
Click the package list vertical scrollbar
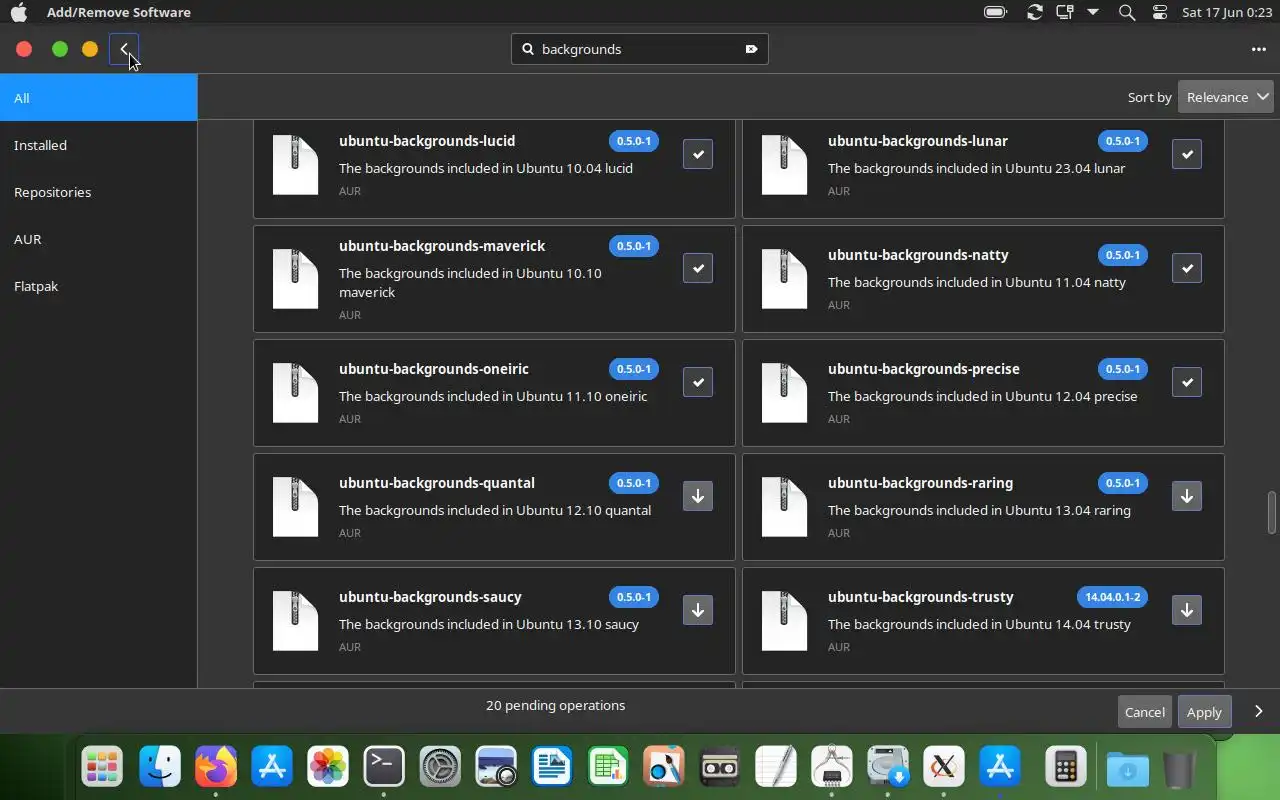click(x=1272, y=513)
